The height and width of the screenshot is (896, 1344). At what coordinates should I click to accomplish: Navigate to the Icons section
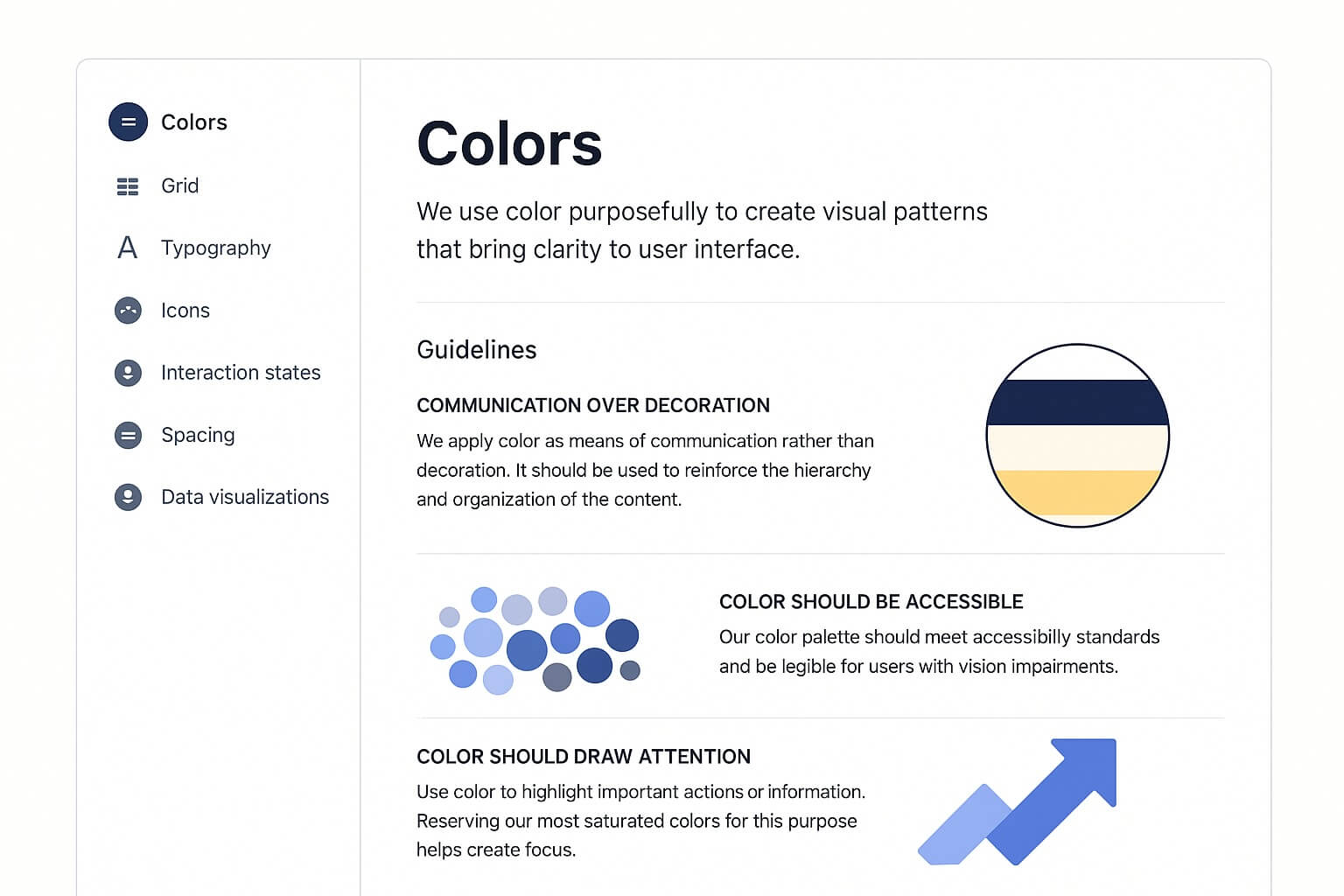[x=185, y=311]
